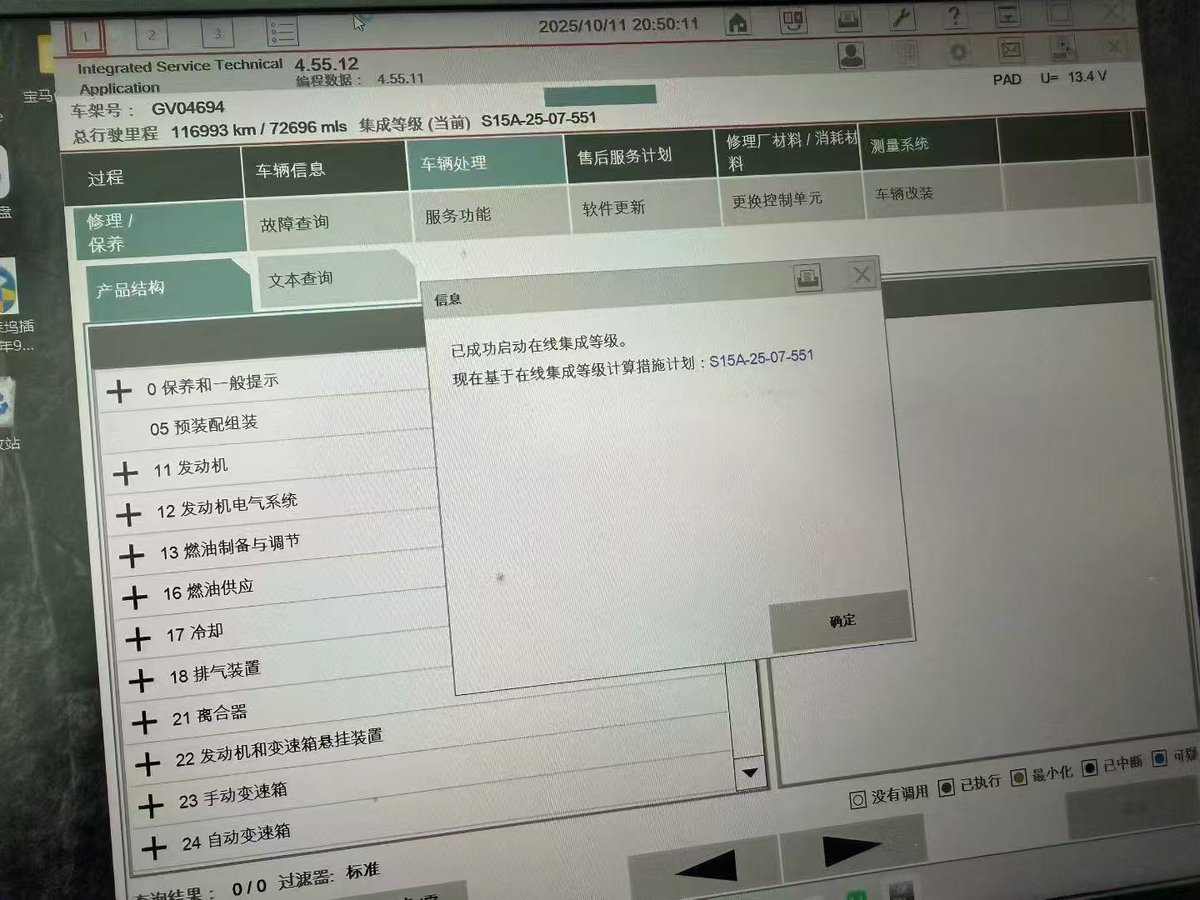The height and width of the screenshot is (900, 1200).
Task: Expand the 16 燃油供应 node
Action: coord(135,597)
